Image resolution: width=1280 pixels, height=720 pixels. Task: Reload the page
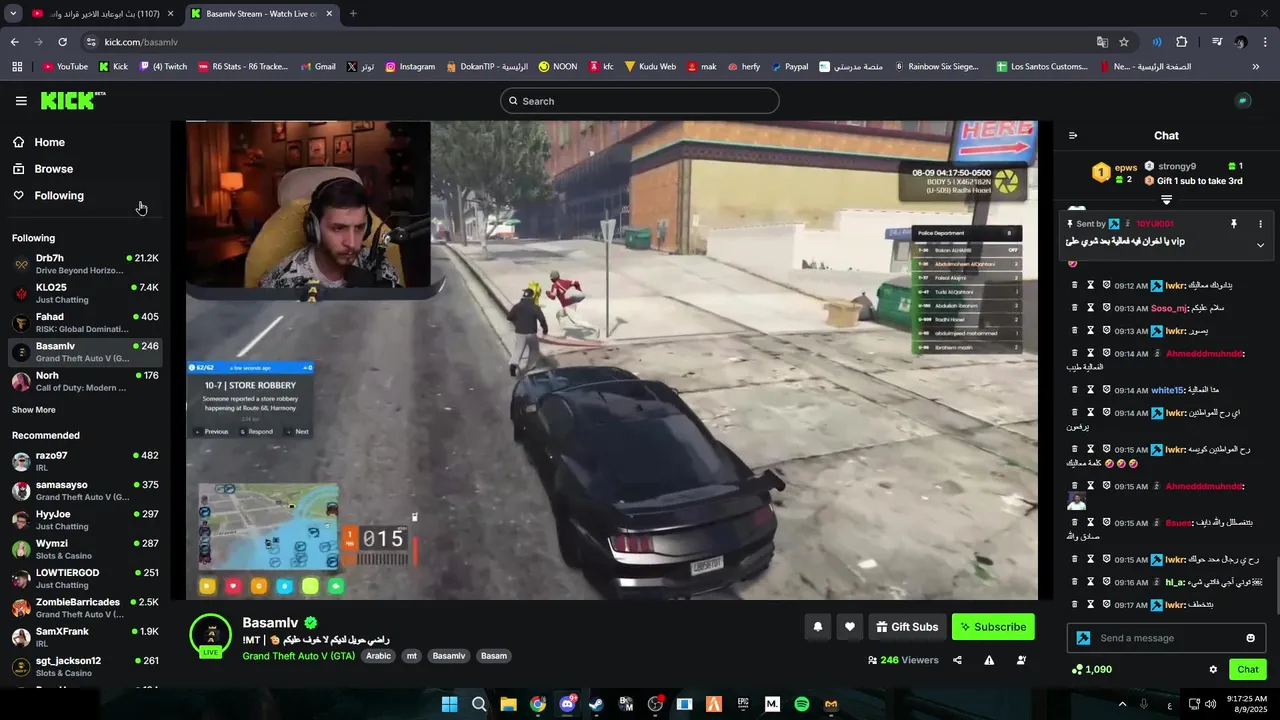coord(62,42)
